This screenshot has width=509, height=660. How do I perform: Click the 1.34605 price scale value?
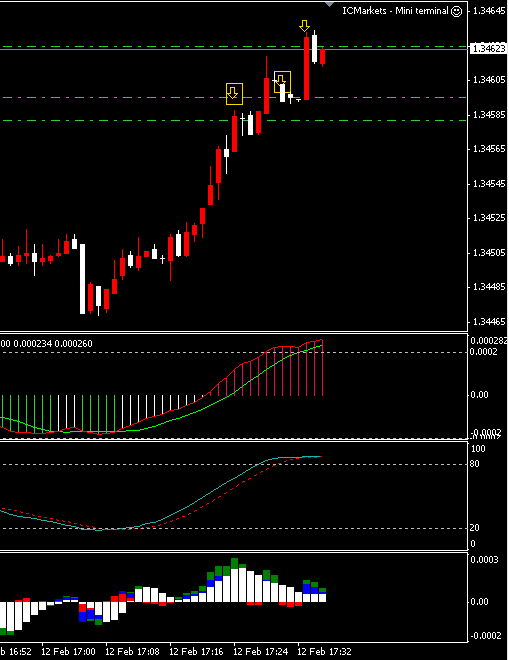[x=489, y=80]
